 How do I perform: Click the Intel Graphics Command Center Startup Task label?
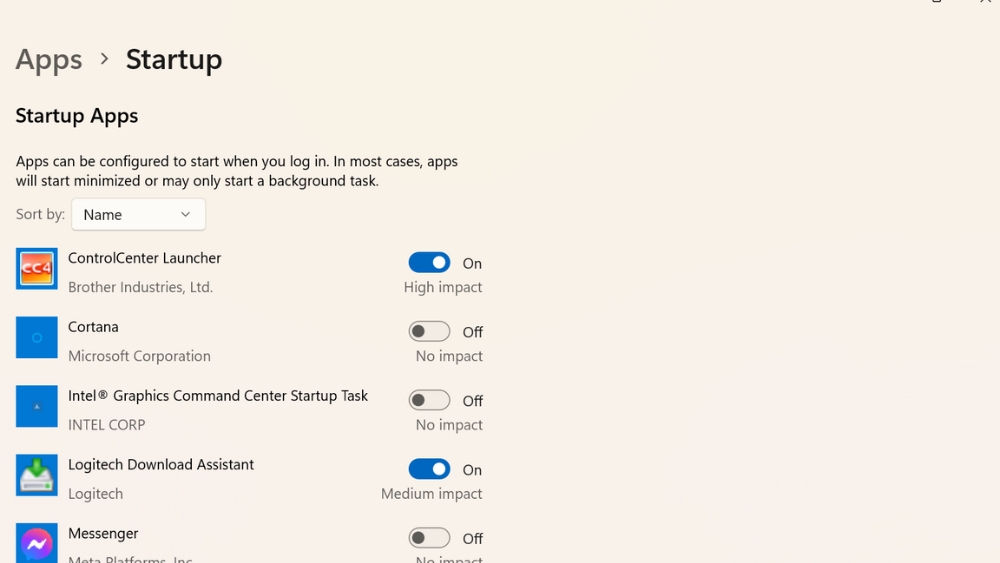point(218,395)
